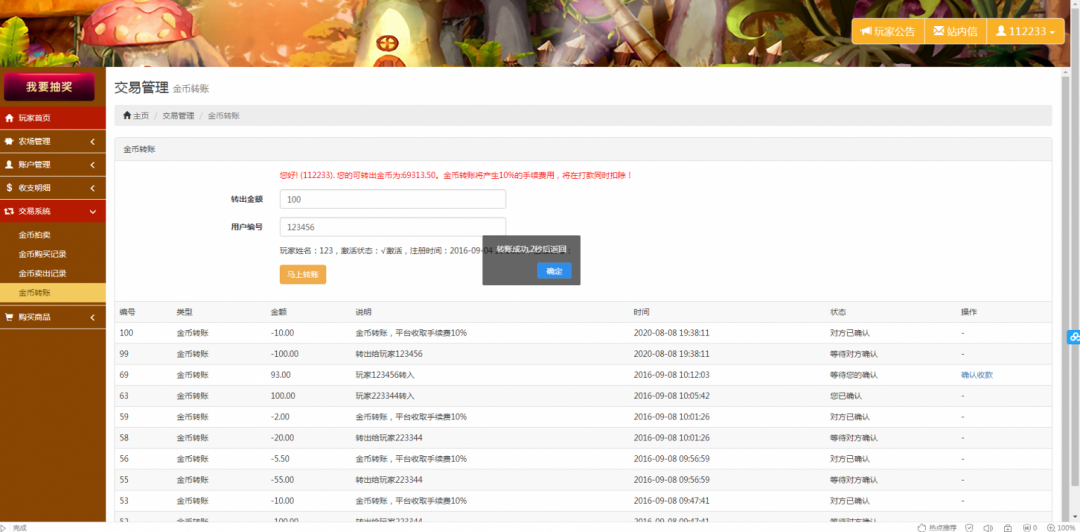Click the envelope icon on 站内信
Image resolution: width=1080 pixels, height=532 pixels.
938,31
